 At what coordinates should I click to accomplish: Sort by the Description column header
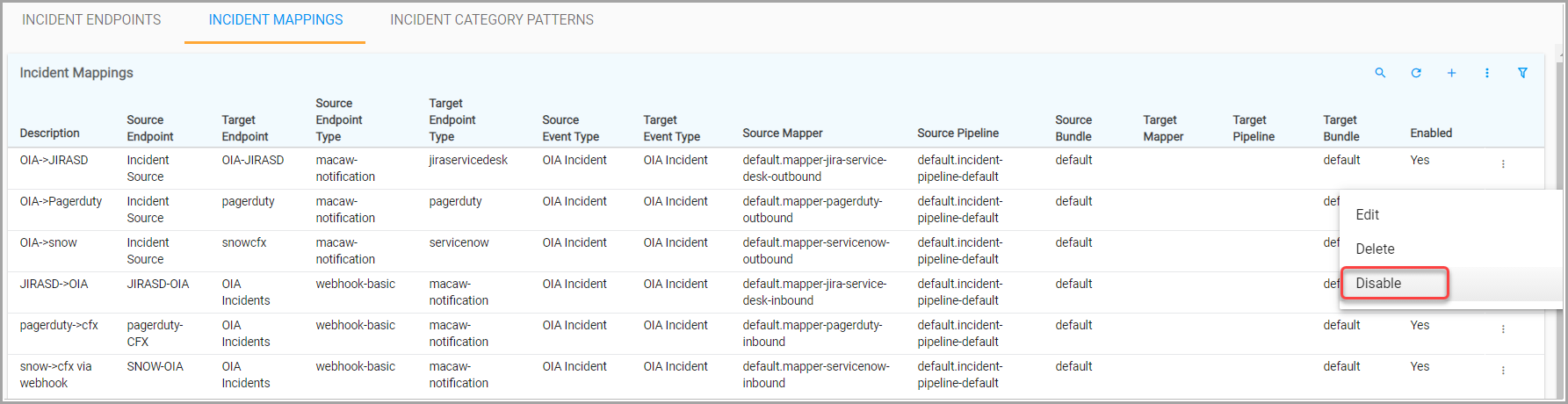click(x=50, y=133)
